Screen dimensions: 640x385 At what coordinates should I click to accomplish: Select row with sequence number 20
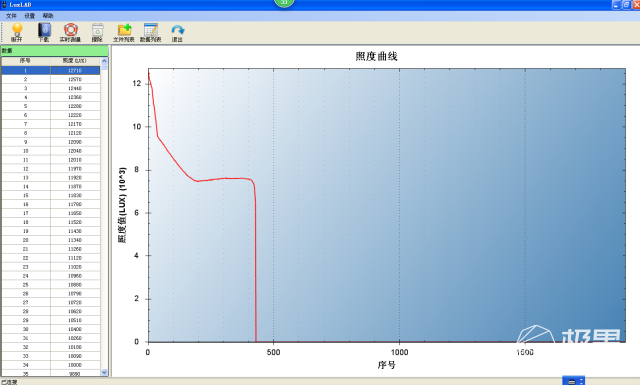click(51, 240)
